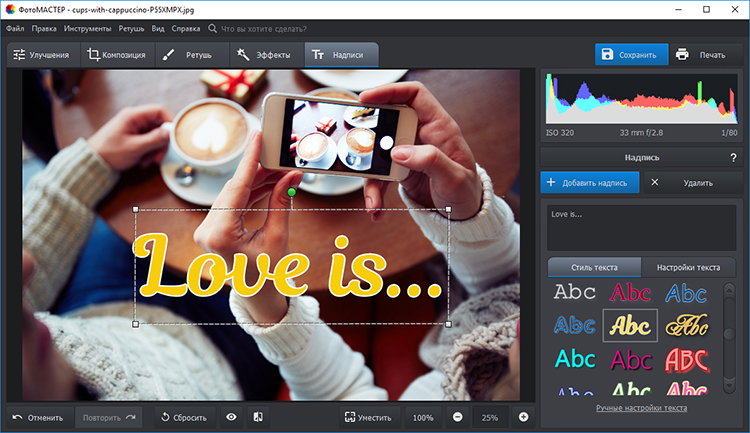Click the help question mark in Надпись panel

coord(733,157)
